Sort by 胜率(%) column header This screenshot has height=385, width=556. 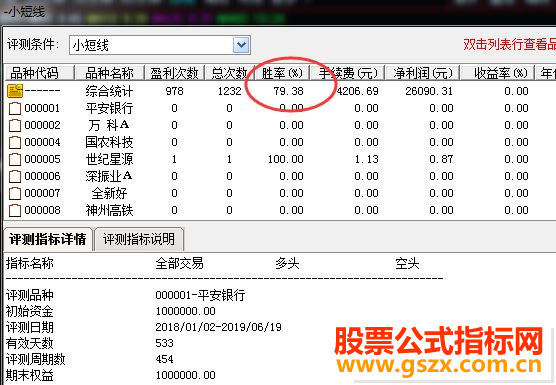(282, 73)
